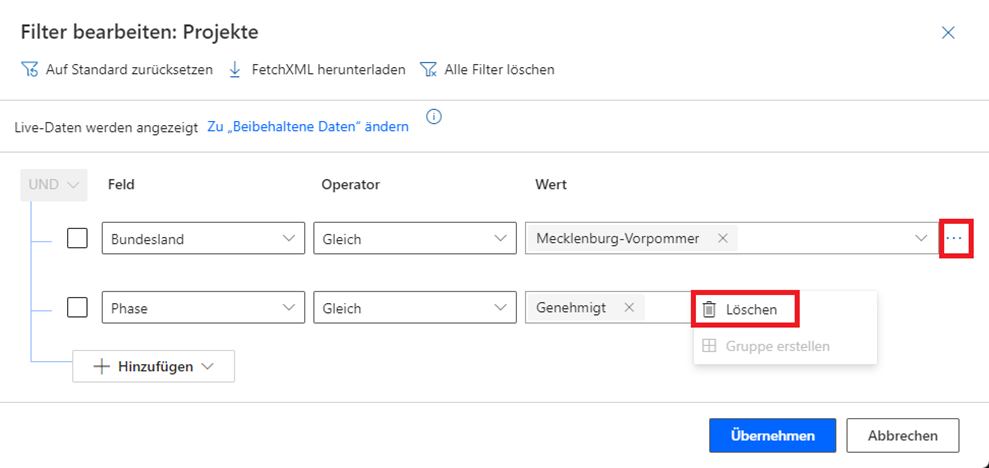989x468 pixels.
Task: Close the Filter bearbeiten dialog
Action: coord(948,33)
